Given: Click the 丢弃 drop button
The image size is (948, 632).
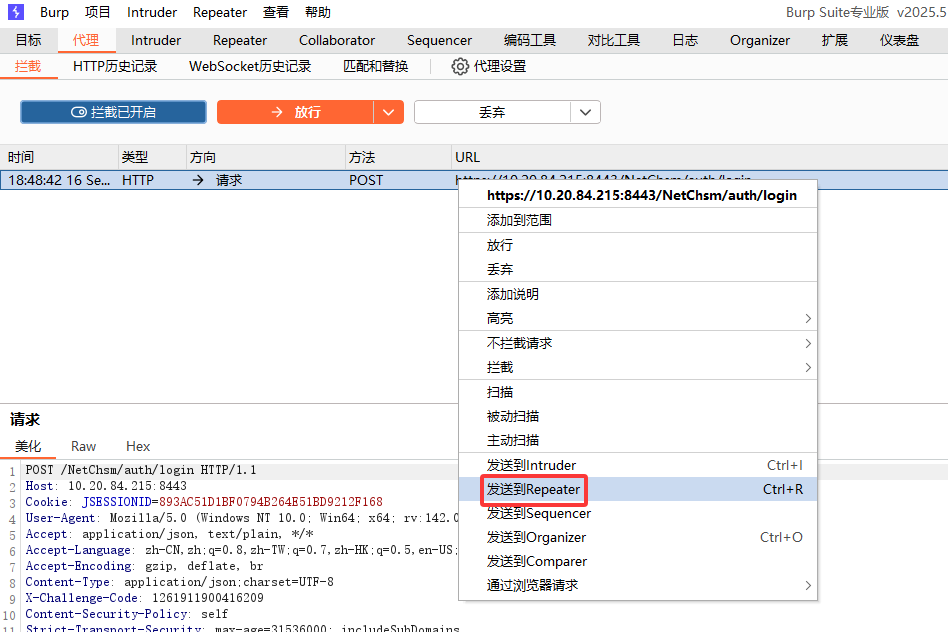Looking at the screenshot, I should (x=492, y=112).
